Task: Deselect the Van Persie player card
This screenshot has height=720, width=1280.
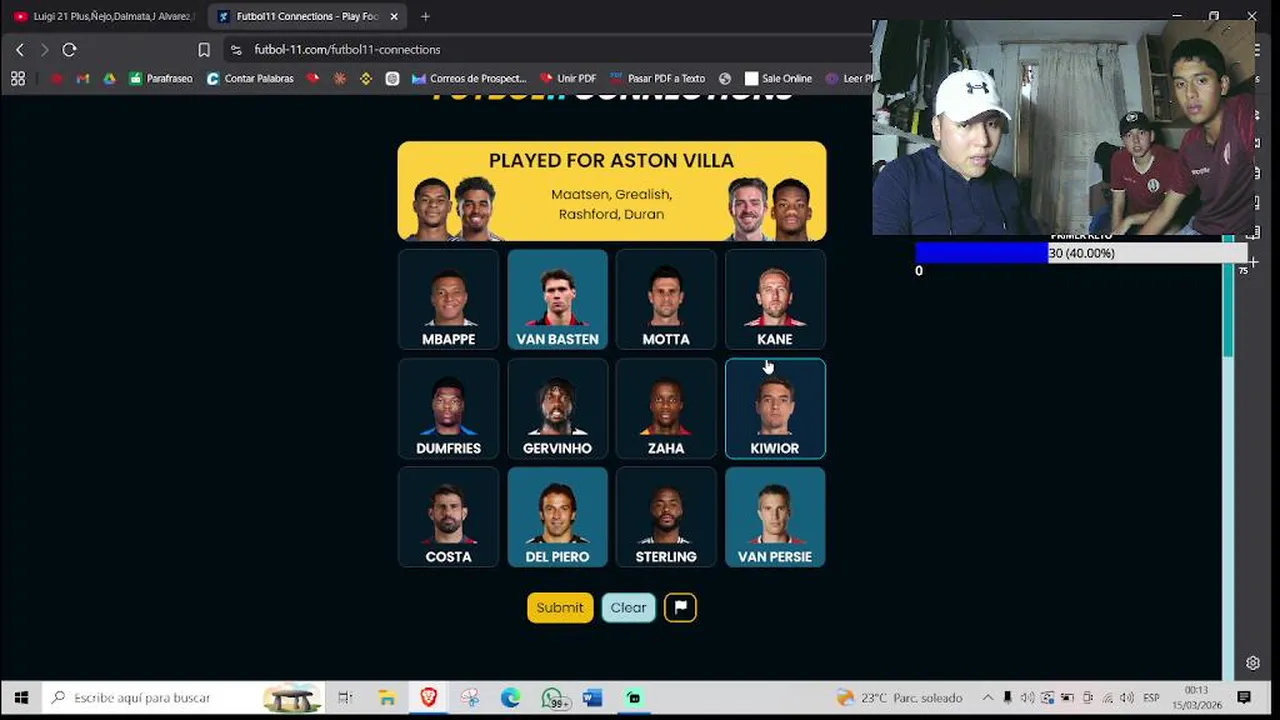Action: (775, 517)
